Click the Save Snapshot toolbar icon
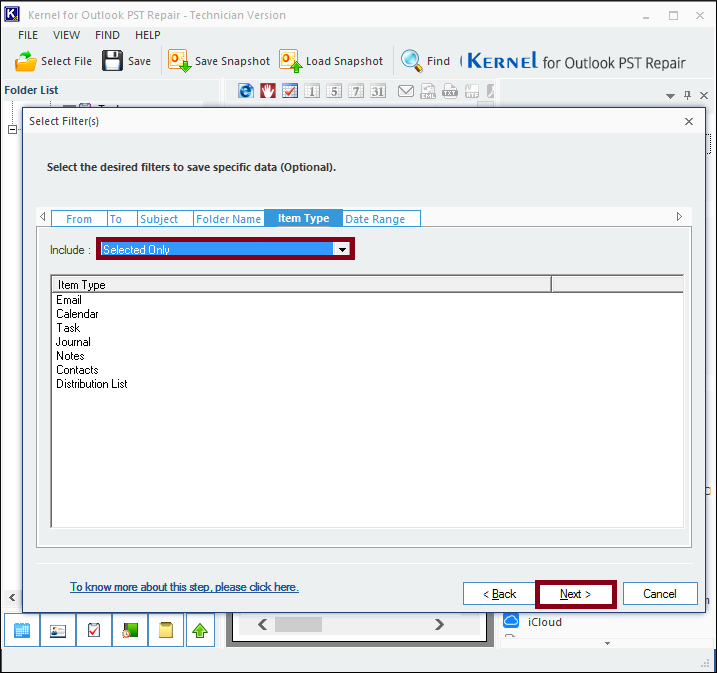Image resolution: width=717 pixels, height=673 pixels. pos(179,61)
